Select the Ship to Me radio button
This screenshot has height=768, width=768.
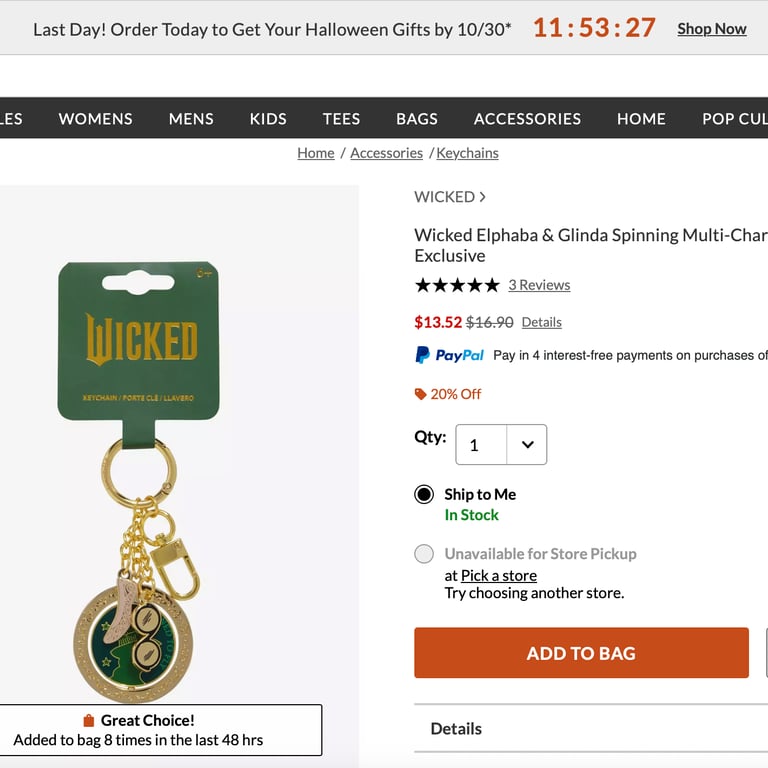[x=424, y=495]
